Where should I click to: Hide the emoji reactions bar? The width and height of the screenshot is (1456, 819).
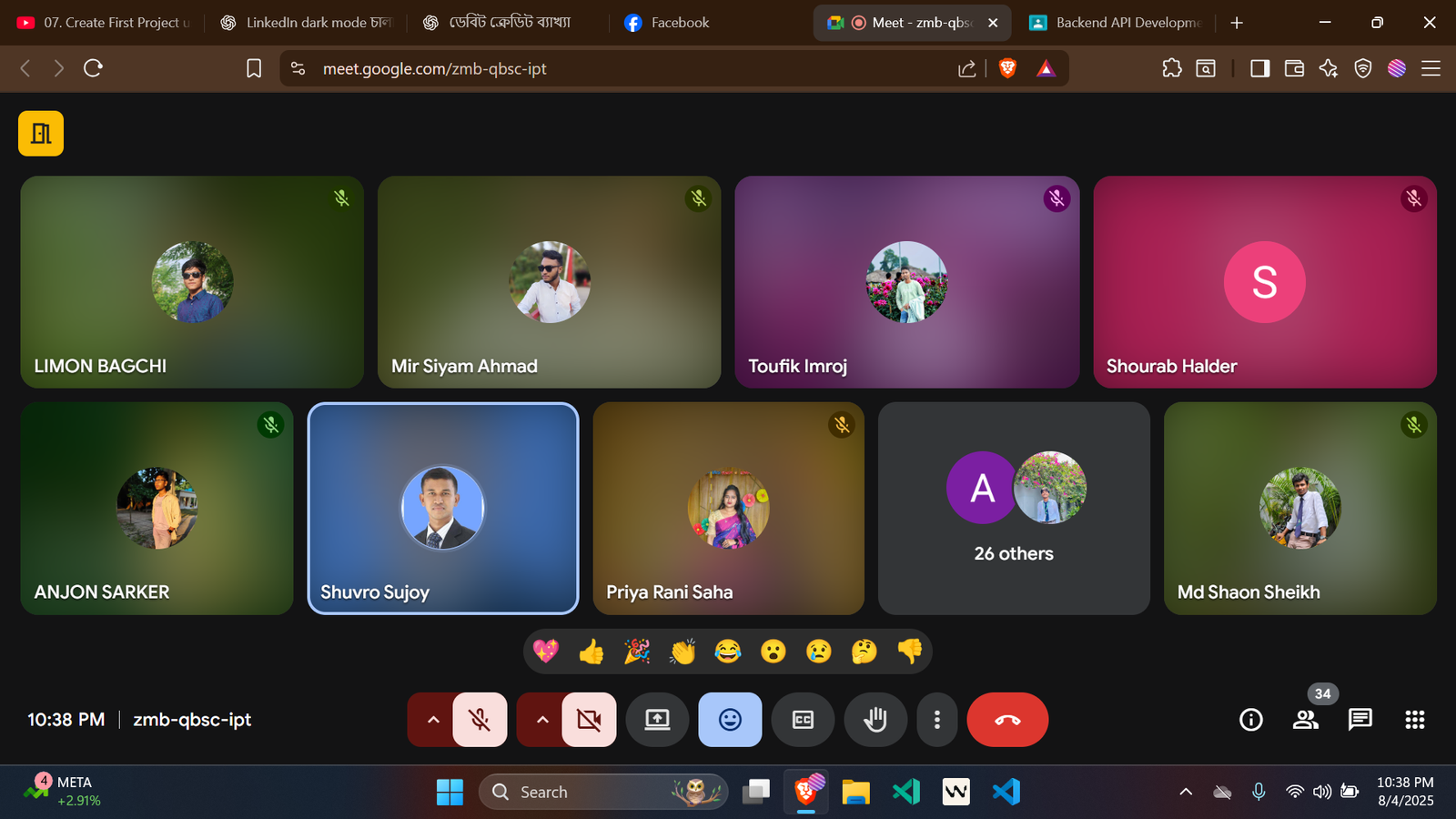tap(730, 720)
